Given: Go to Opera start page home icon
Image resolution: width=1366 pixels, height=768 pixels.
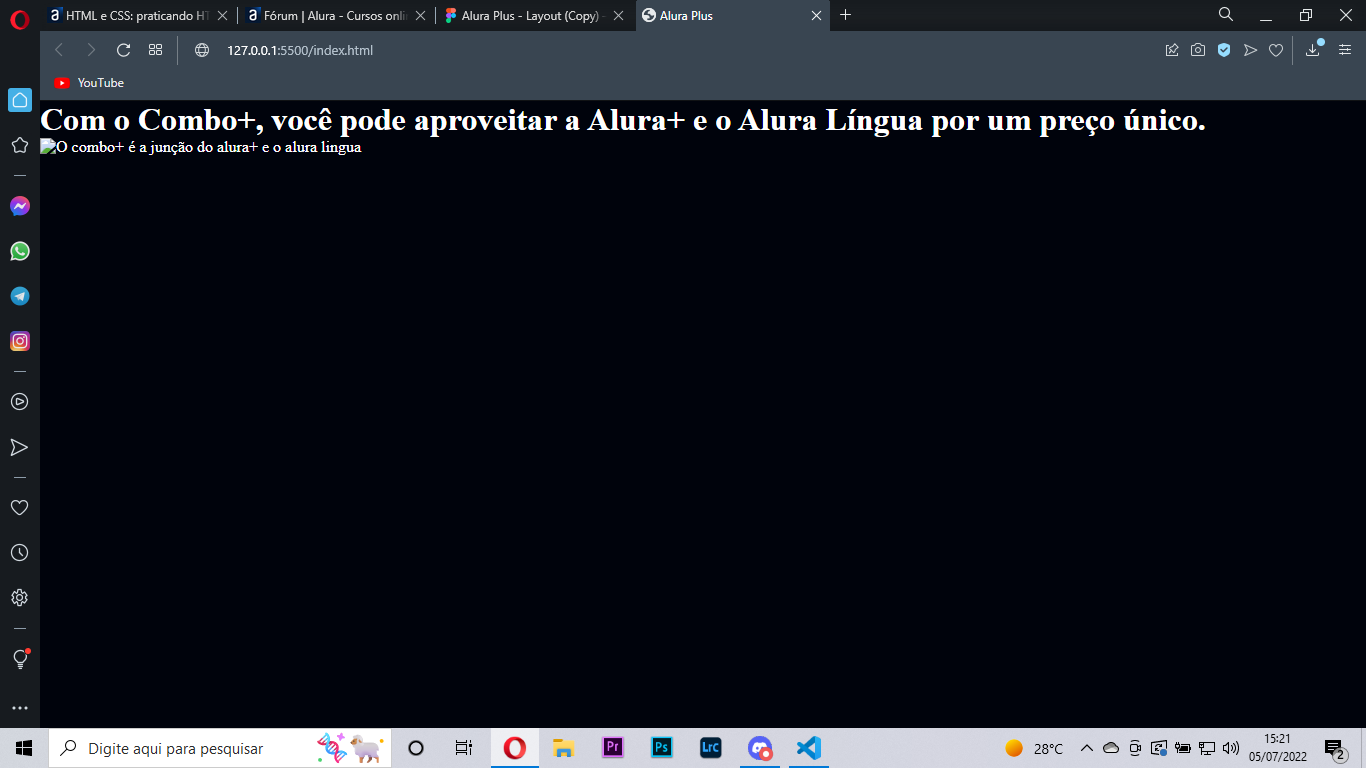Looking at the screenshot, I should click(20, 100).
